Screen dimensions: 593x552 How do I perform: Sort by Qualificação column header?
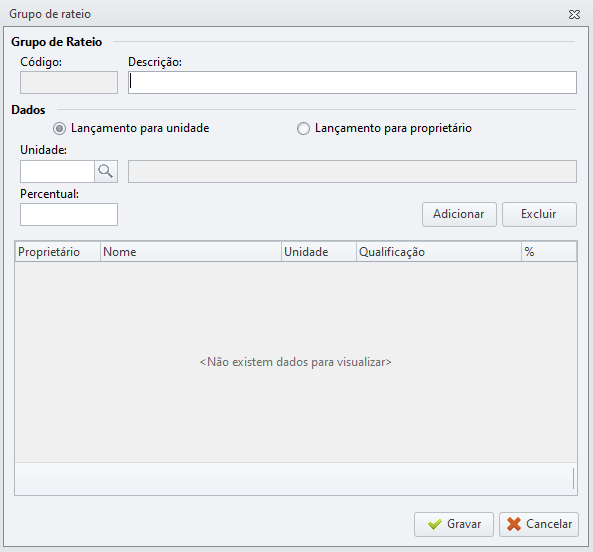pos(439,252)
